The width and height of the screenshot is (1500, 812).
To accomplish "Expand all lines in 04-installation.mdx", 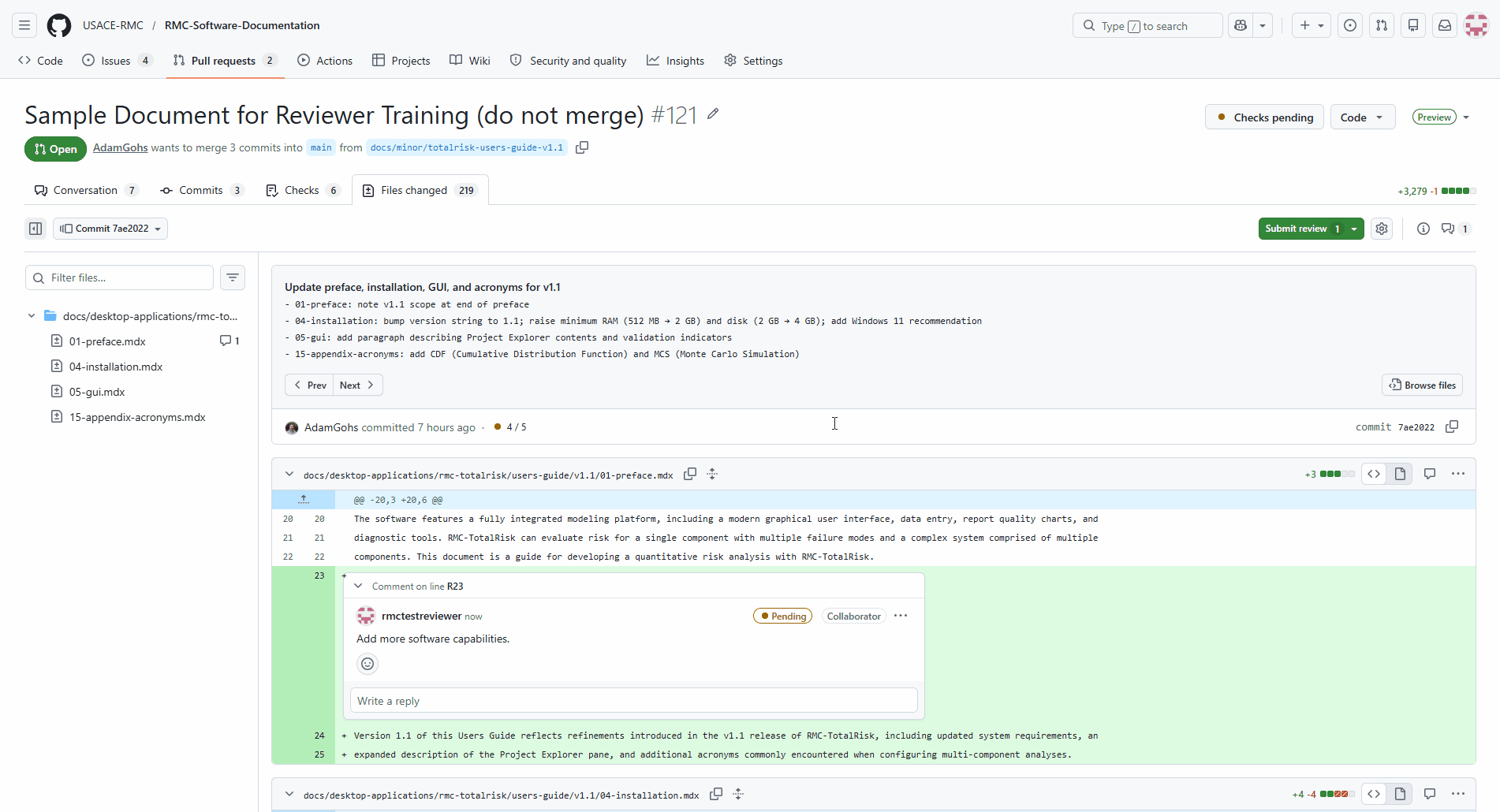I will click(x=738, y=794).
